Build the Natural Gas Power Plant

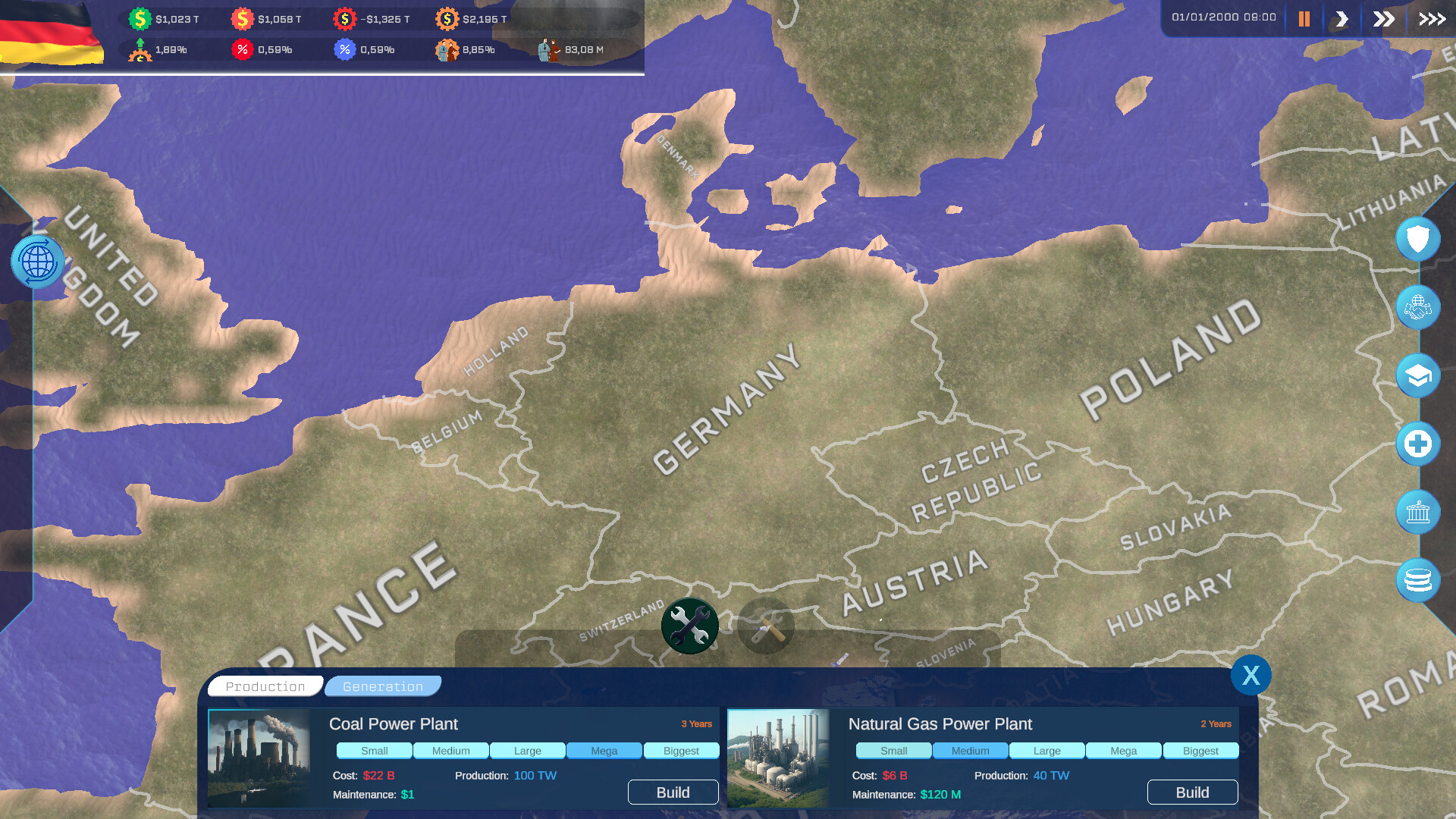coord(1192,792)
